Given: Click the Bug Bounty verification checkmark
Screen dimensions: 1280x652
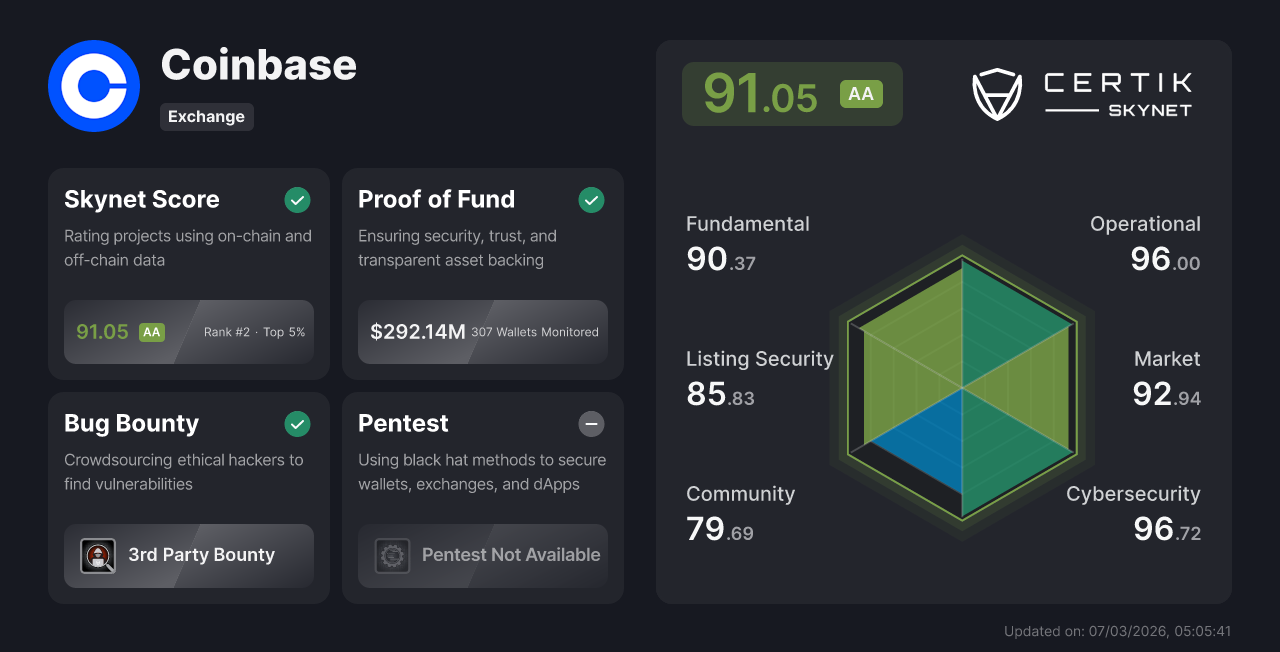Looking at the screenshot, I should [297, 424].
